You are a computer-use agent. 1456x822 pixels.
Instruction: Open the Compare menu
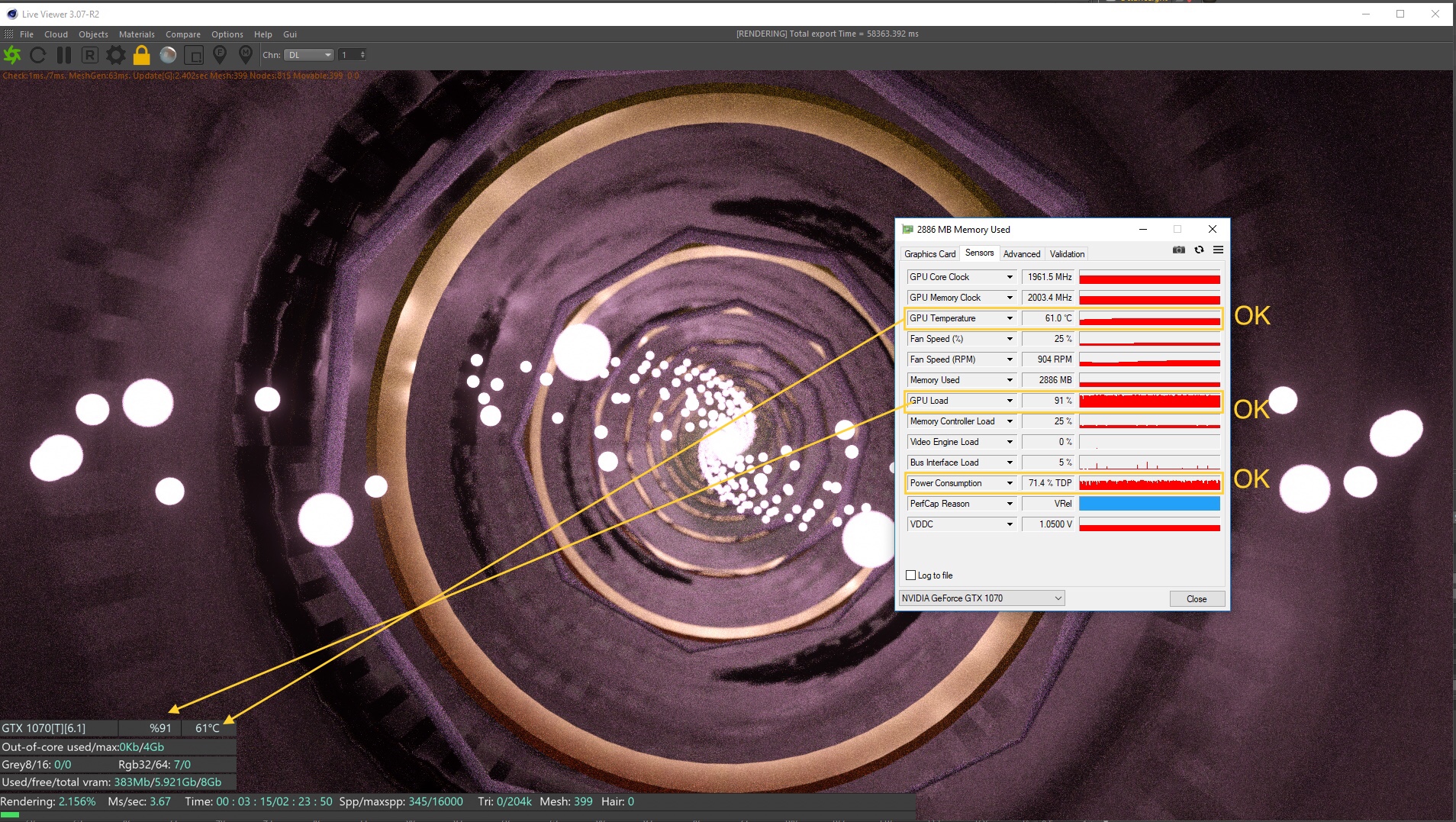[x=183, y=34]
